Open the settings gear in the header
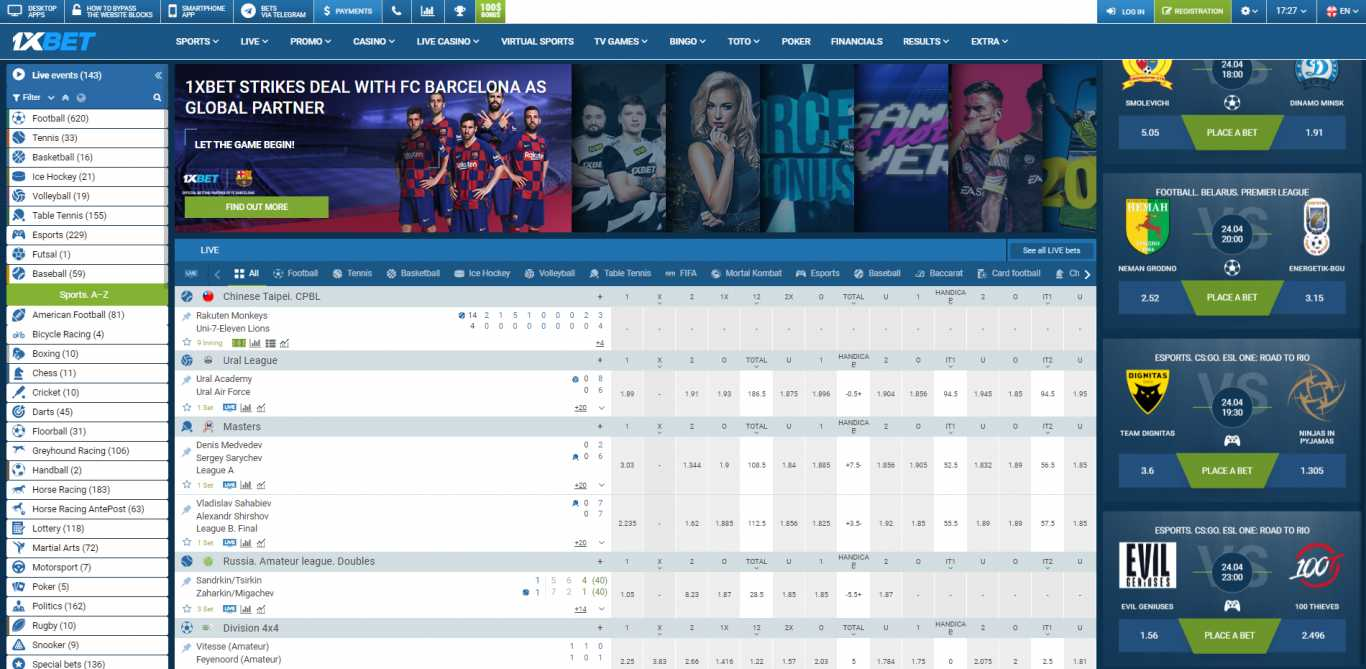The width and height of the screenshot is (1366, 669). 1250,11
